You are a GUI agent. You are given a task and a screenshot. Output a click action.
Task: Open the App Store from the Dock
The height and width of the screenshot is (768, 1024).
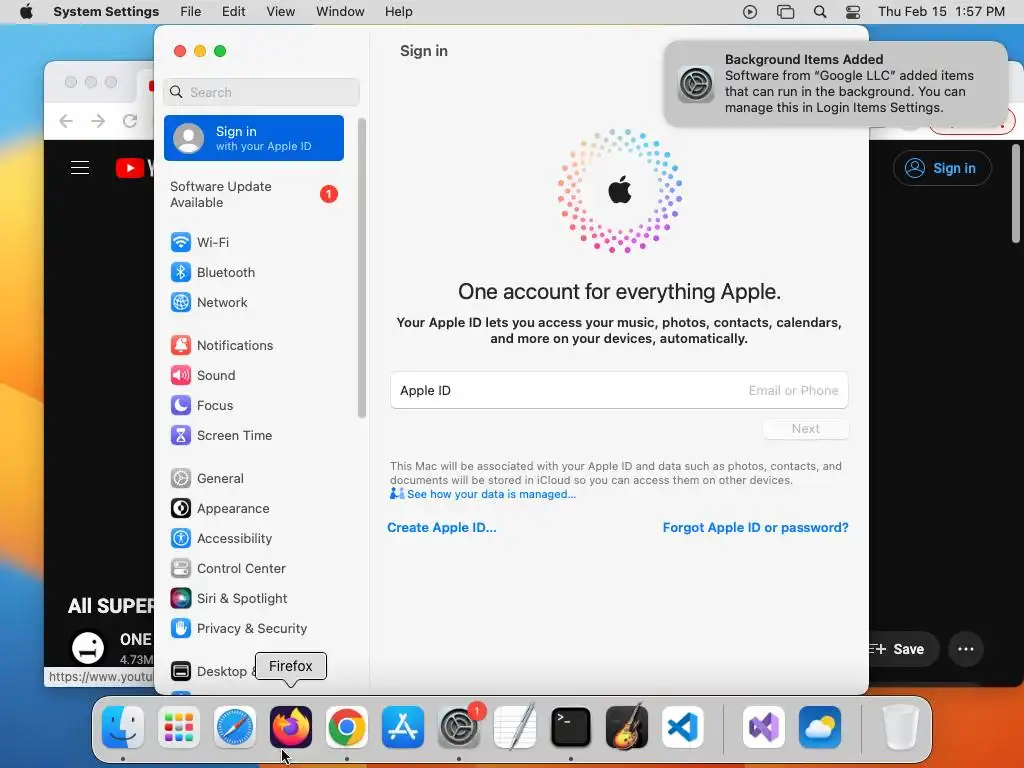403,727
